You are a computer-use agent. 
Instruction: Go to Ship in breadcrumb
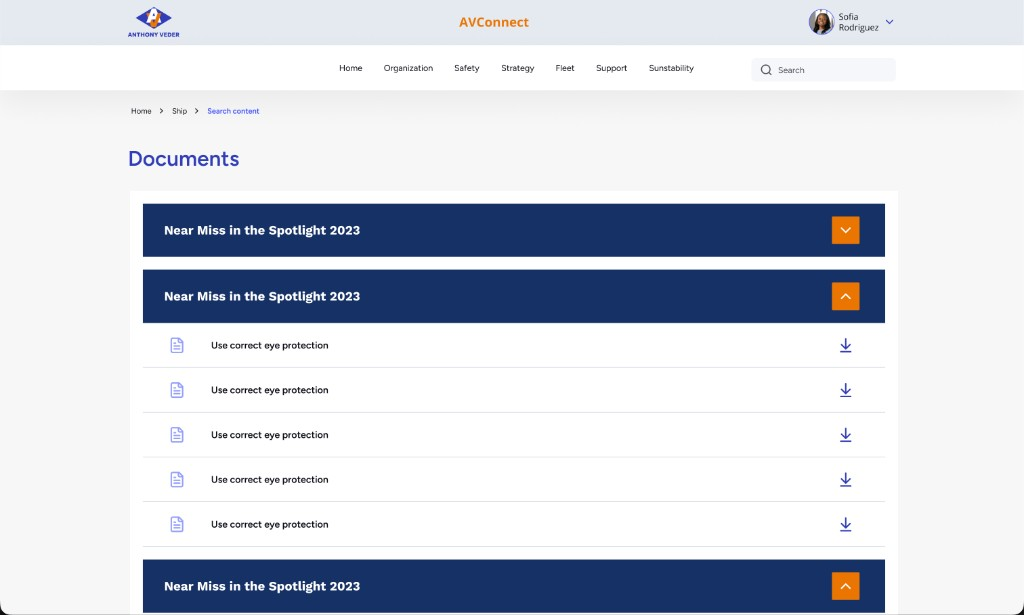tap(180, 111)
